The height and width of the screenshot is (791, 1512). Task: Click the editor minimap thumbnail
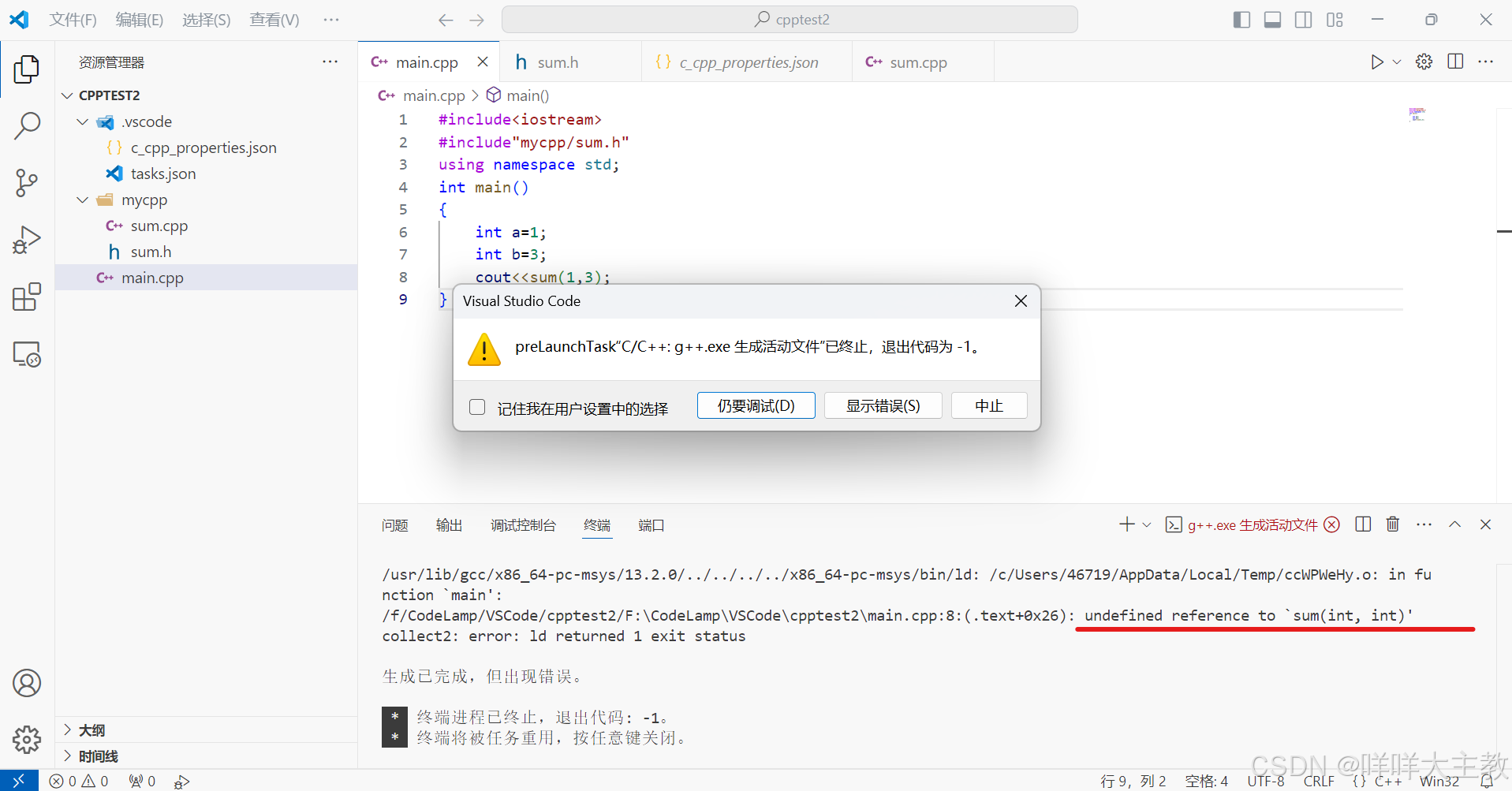coord(1417,114)
